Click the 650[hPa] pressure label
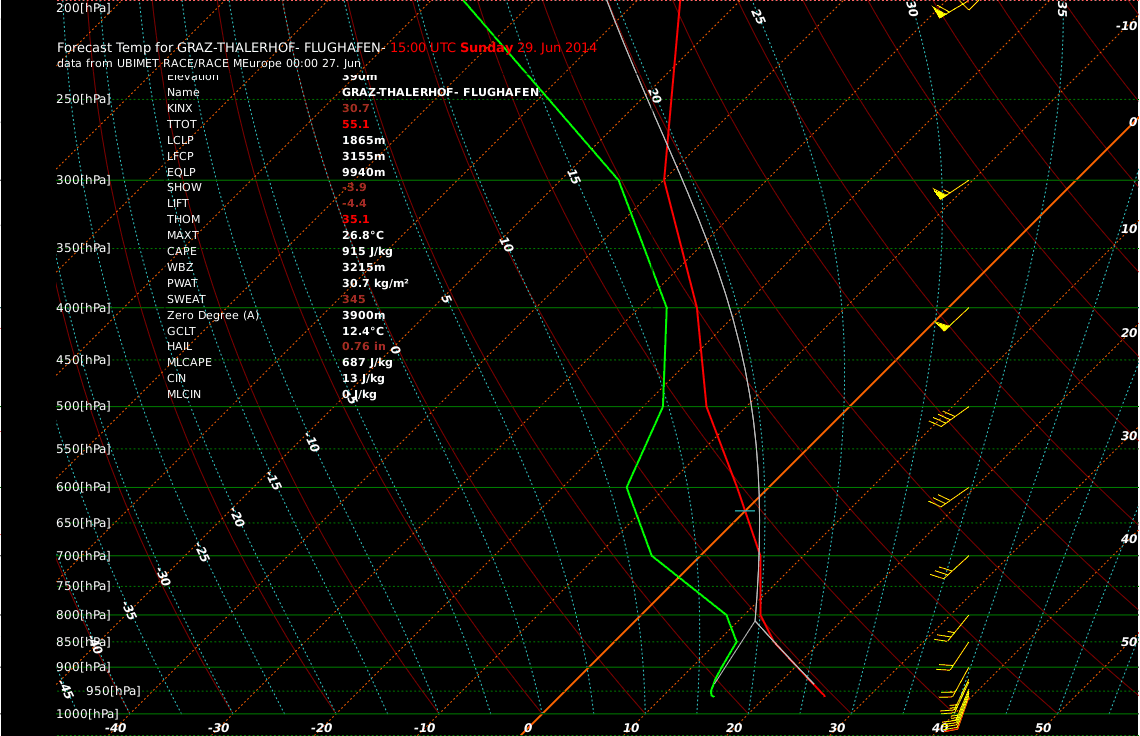Screen dimensions: 1140x736 coord(84,523)
